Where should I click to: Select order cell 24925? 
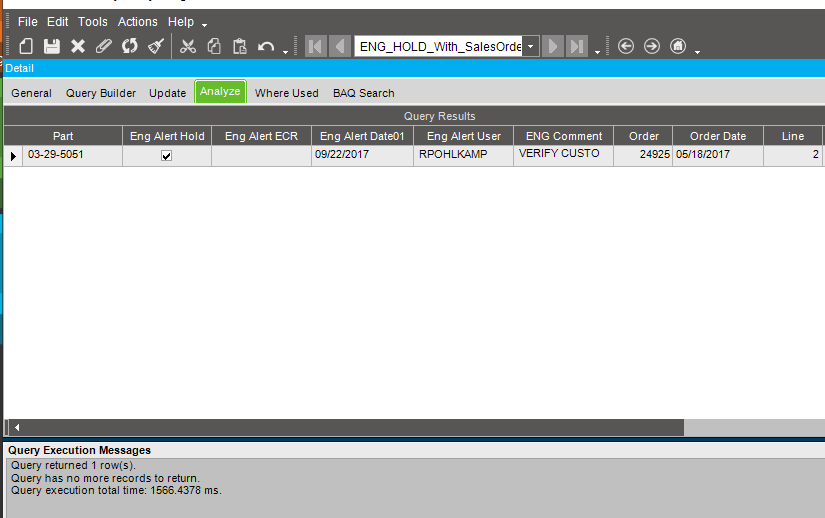(643, 156)
